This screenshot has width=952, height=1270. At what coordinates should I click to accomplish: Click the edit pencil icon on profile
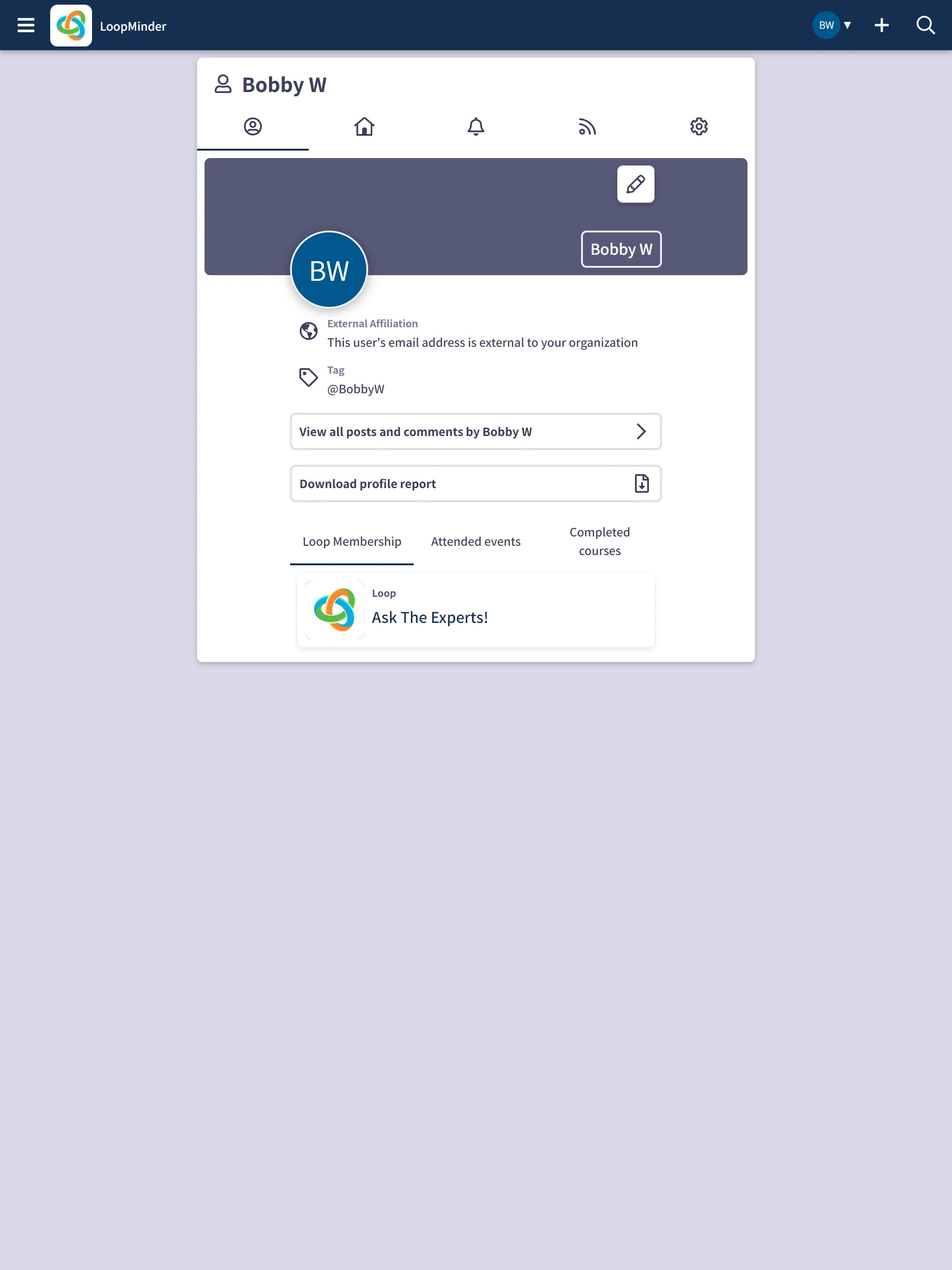click(636, 184)
